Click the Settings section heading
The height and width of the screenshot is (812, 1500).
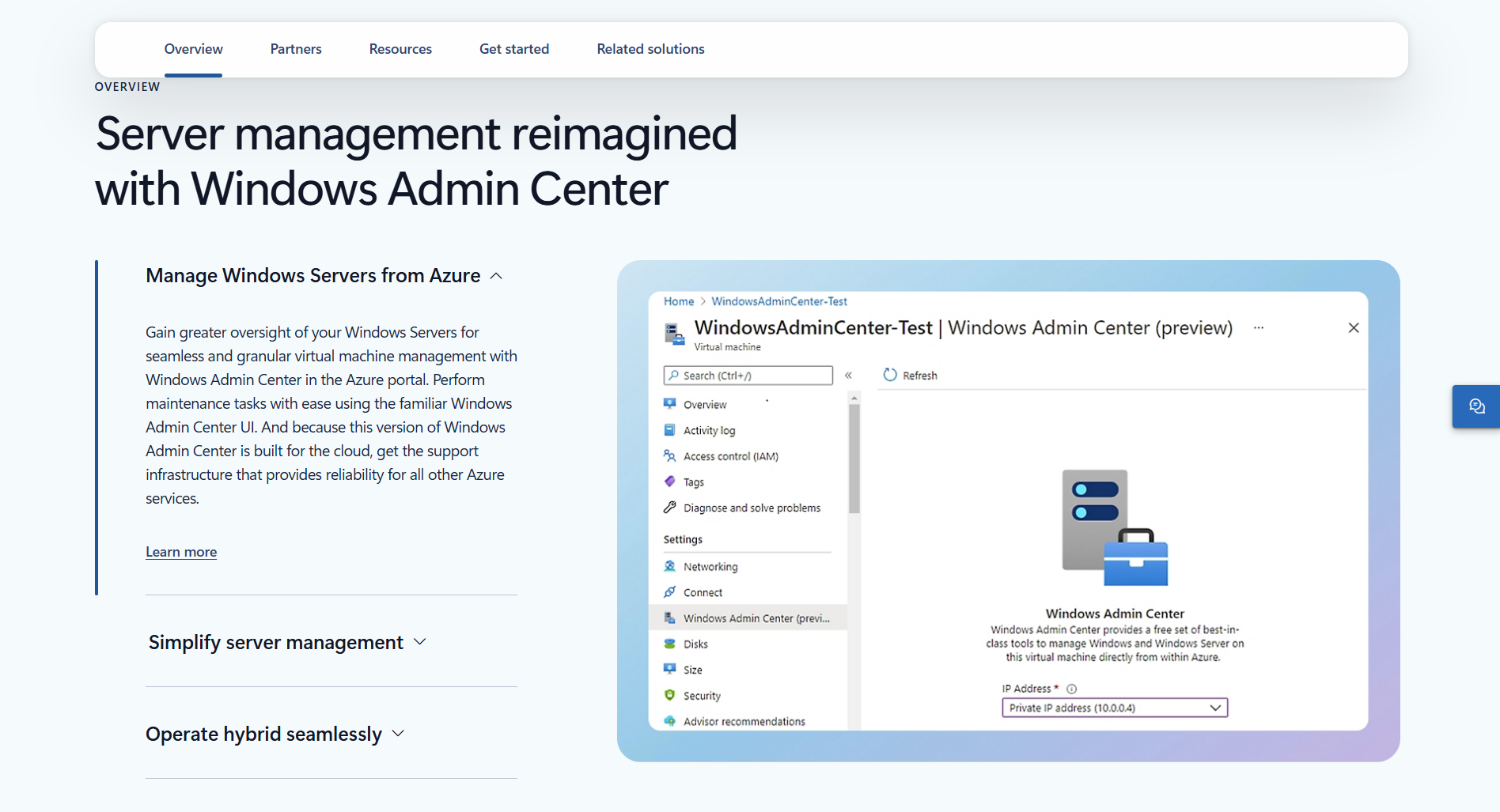(683, 539)
